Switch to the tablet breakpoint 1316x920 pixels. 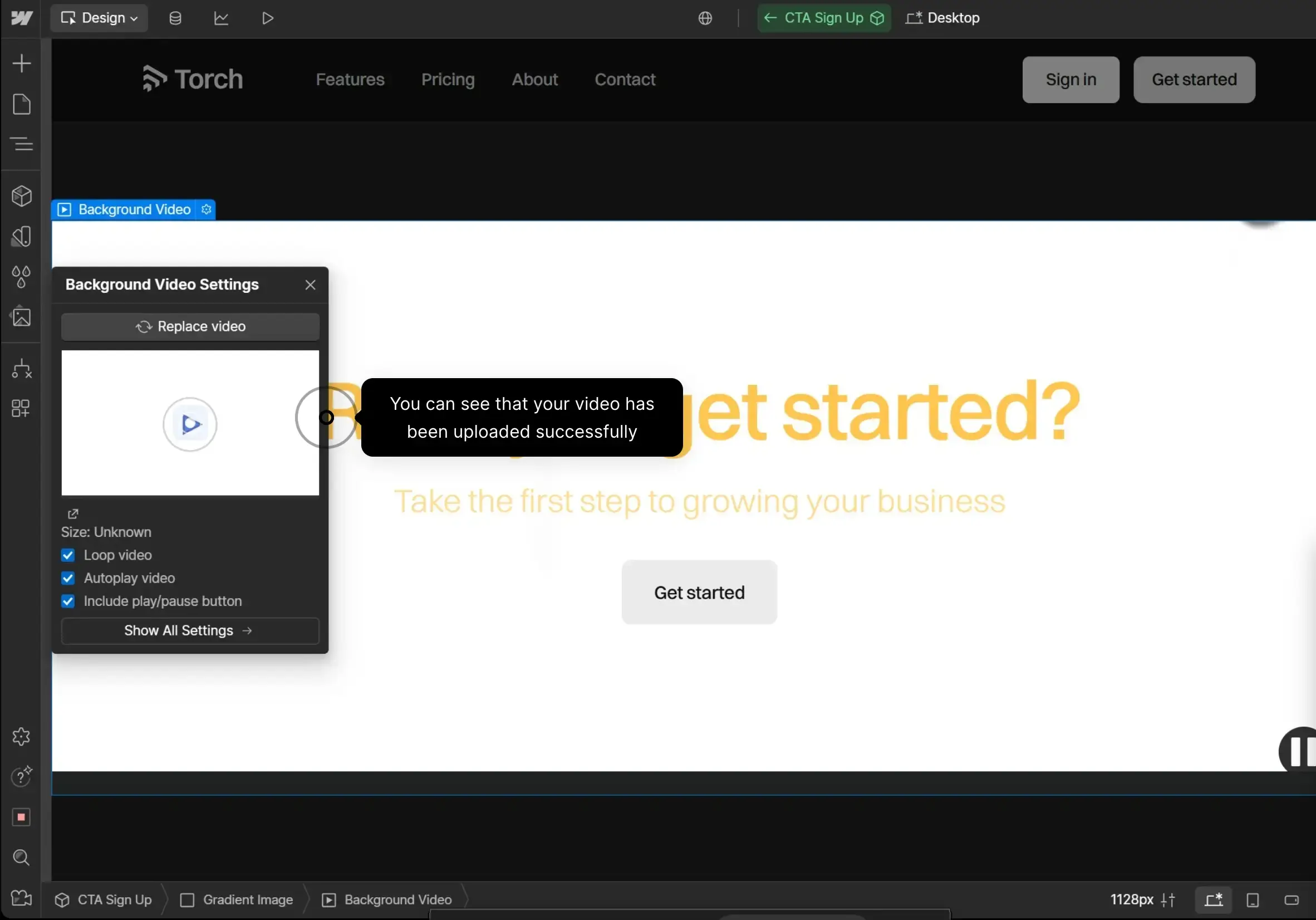point(1252,900)
